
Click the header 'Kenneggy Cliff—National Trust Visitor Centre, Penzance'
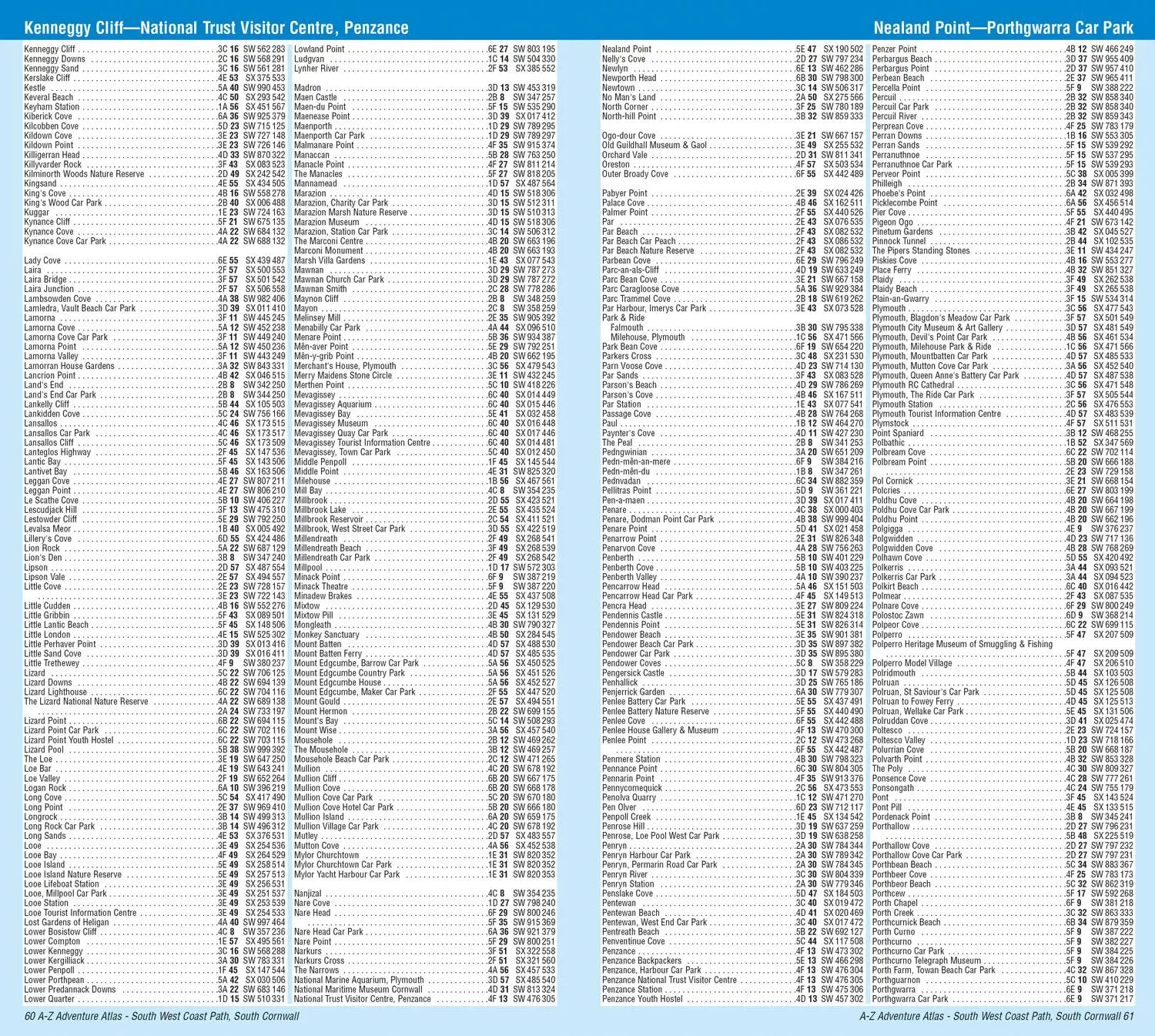coord(216,28)
